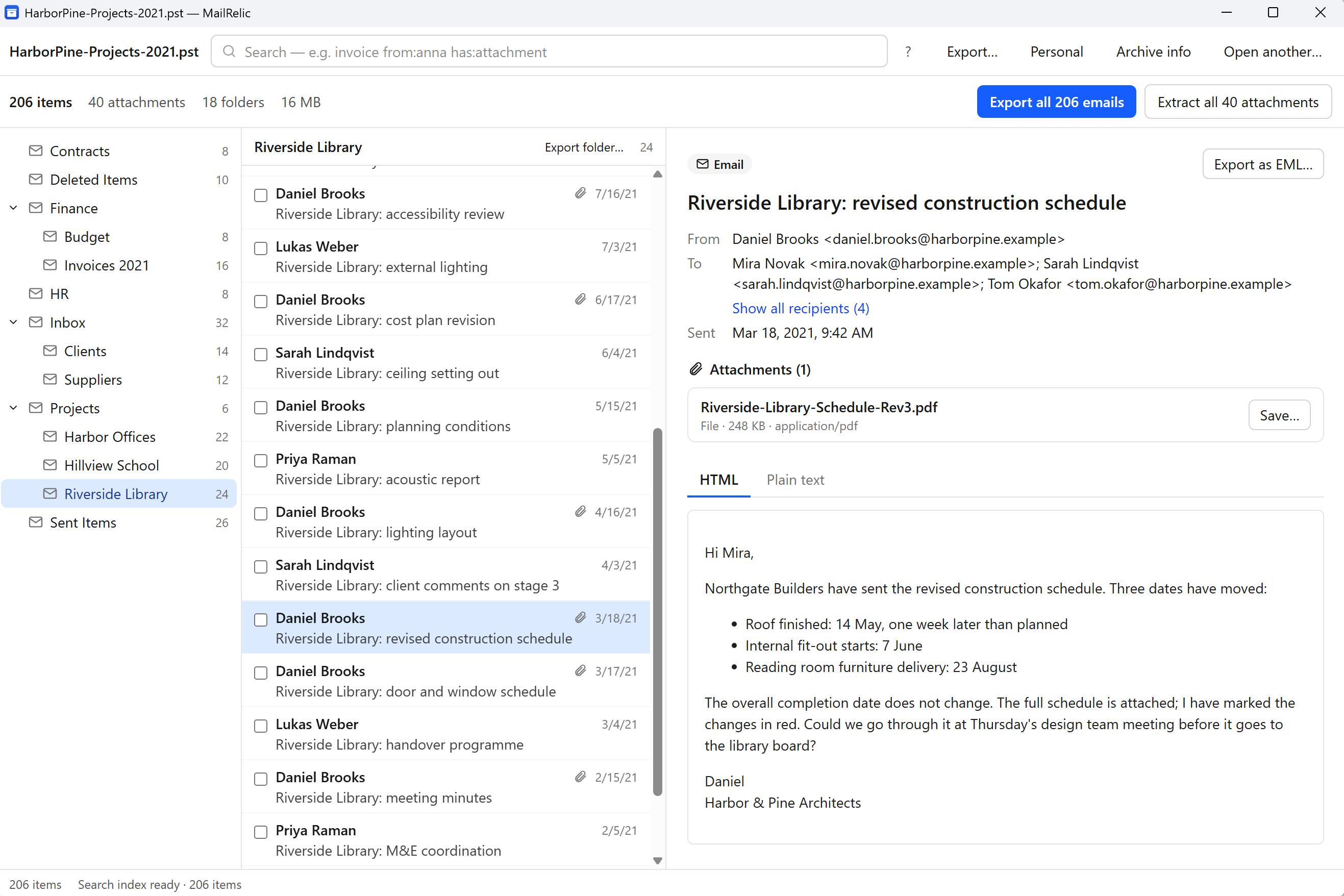Tick checkbox for acoustic report email

pyautogui.click(x=261, y=461)
